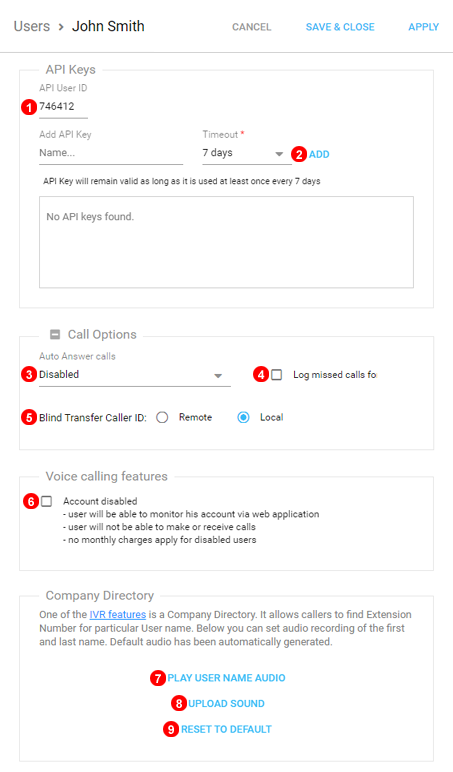
Task: Open Auto Answer calls dropdown
Action: 135,375
